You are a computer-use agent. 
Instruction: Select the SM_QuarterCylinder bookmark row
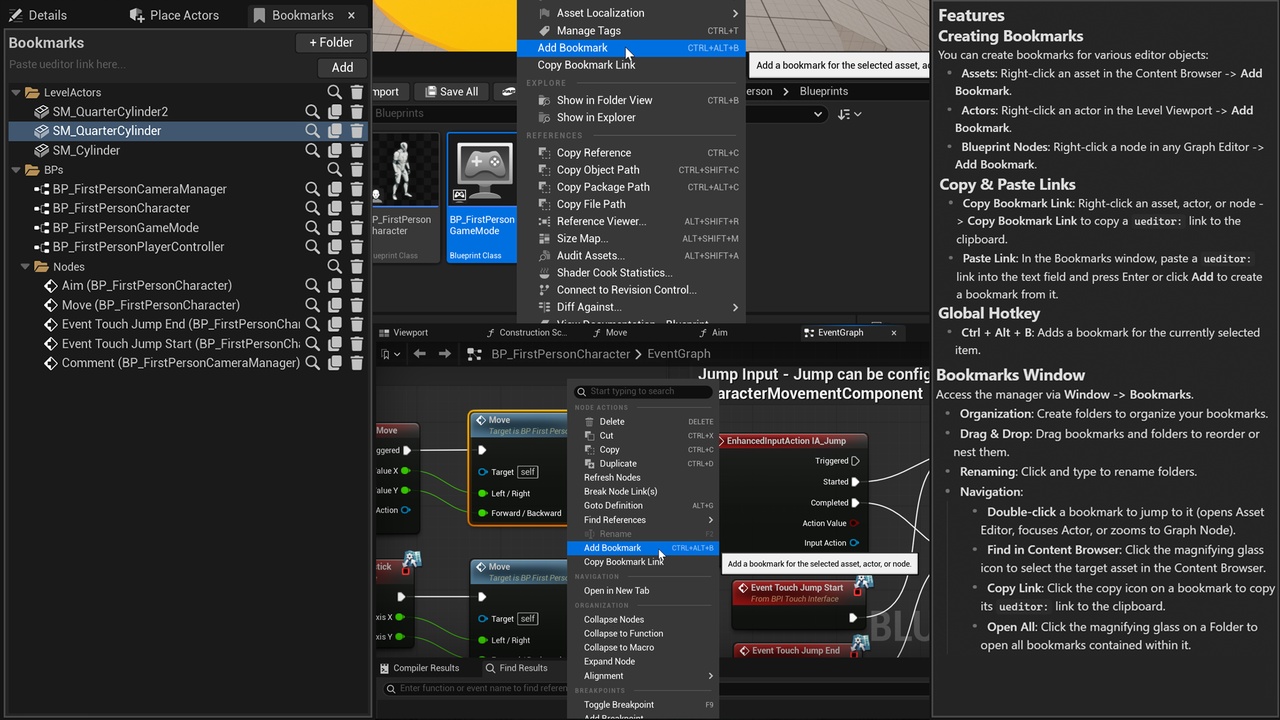(x=188, y=131)
